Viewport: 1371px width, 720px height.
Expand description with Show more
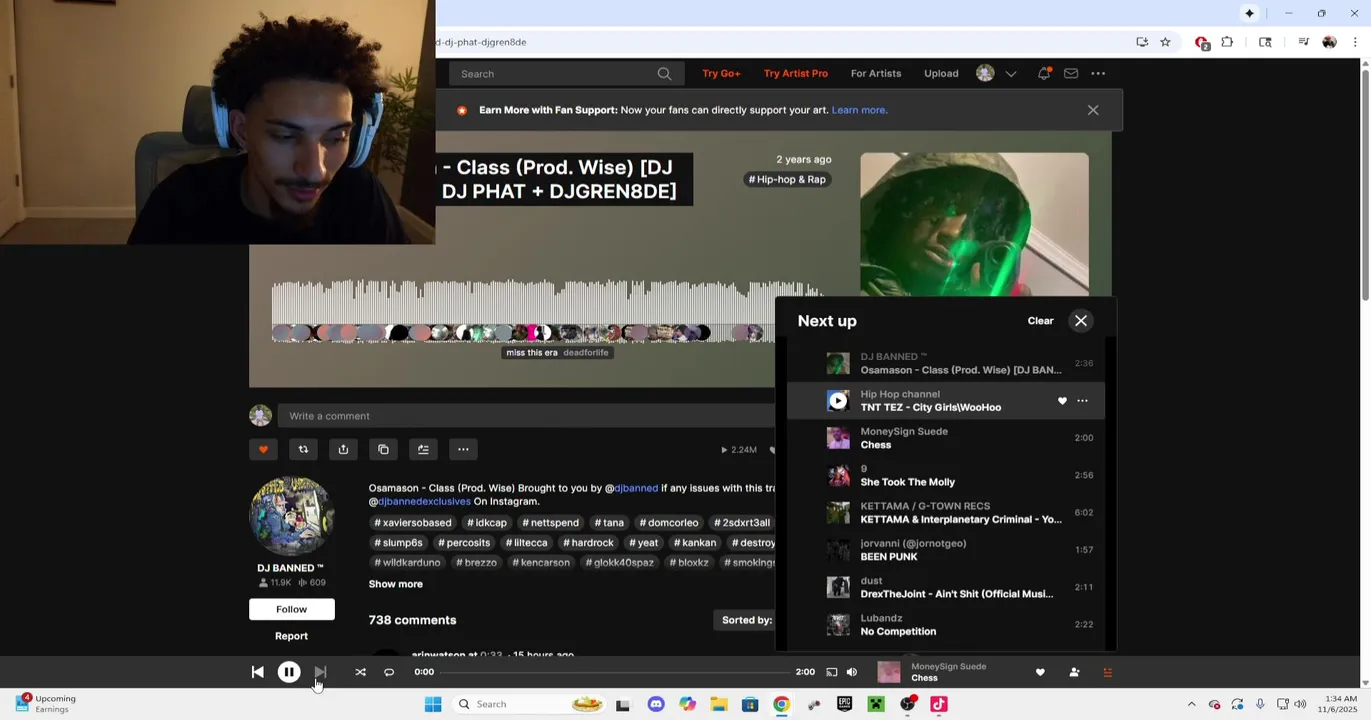pos(396,584)
